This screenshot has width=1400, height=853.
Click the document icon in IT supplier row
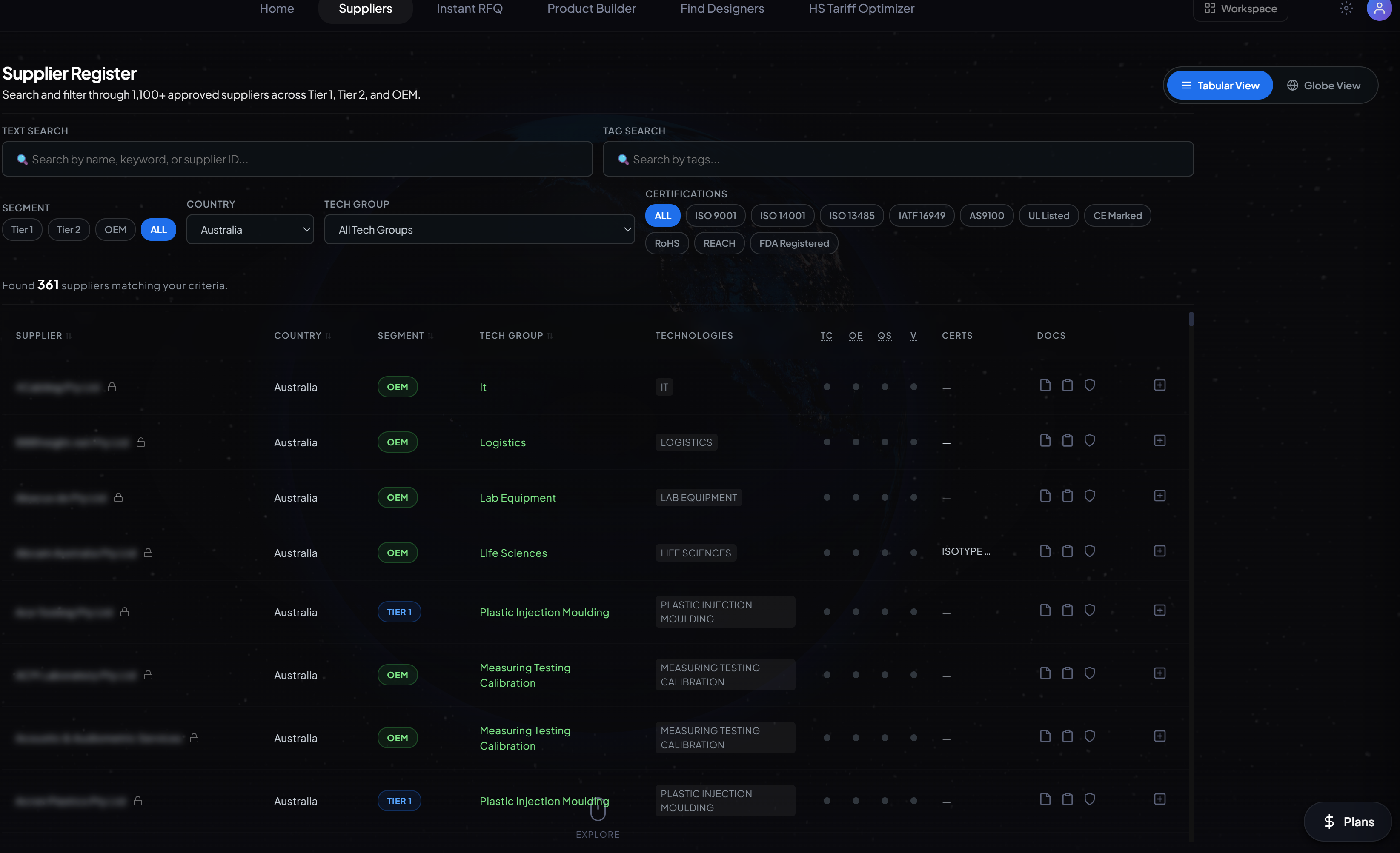pyautogui.click(x=1045, y=385)
